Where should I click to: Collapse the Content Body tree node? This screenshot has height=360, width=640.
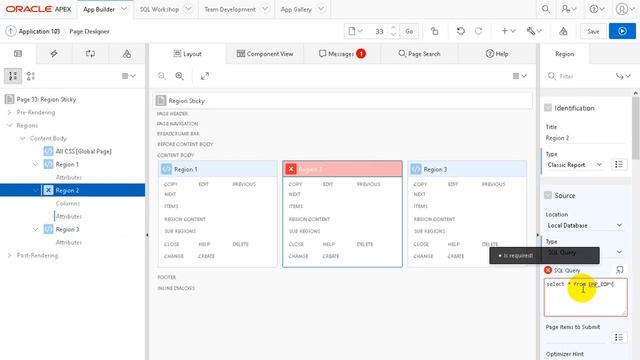coord(22,138)
